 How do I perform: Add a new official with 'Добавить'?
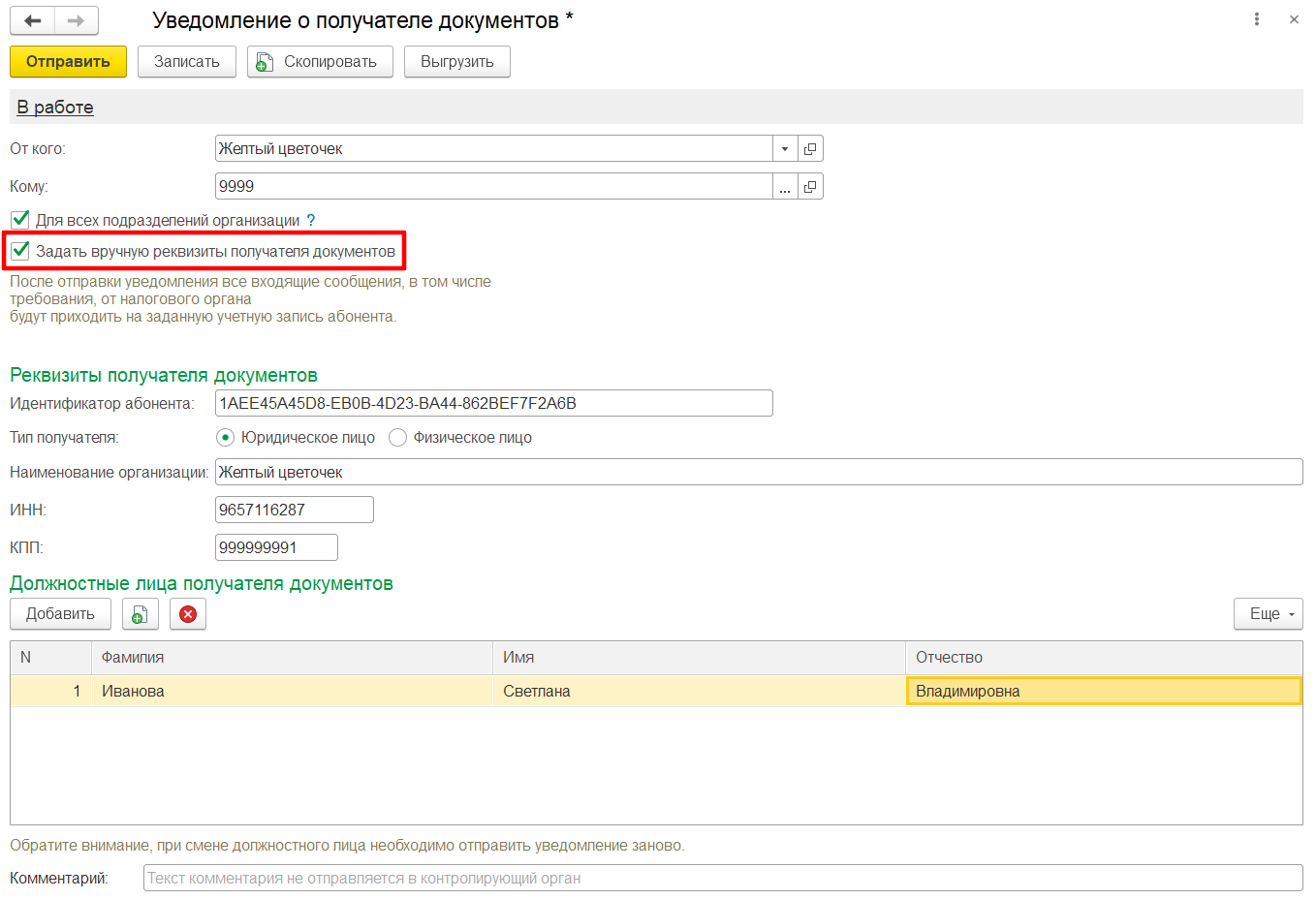click(60, 614)
